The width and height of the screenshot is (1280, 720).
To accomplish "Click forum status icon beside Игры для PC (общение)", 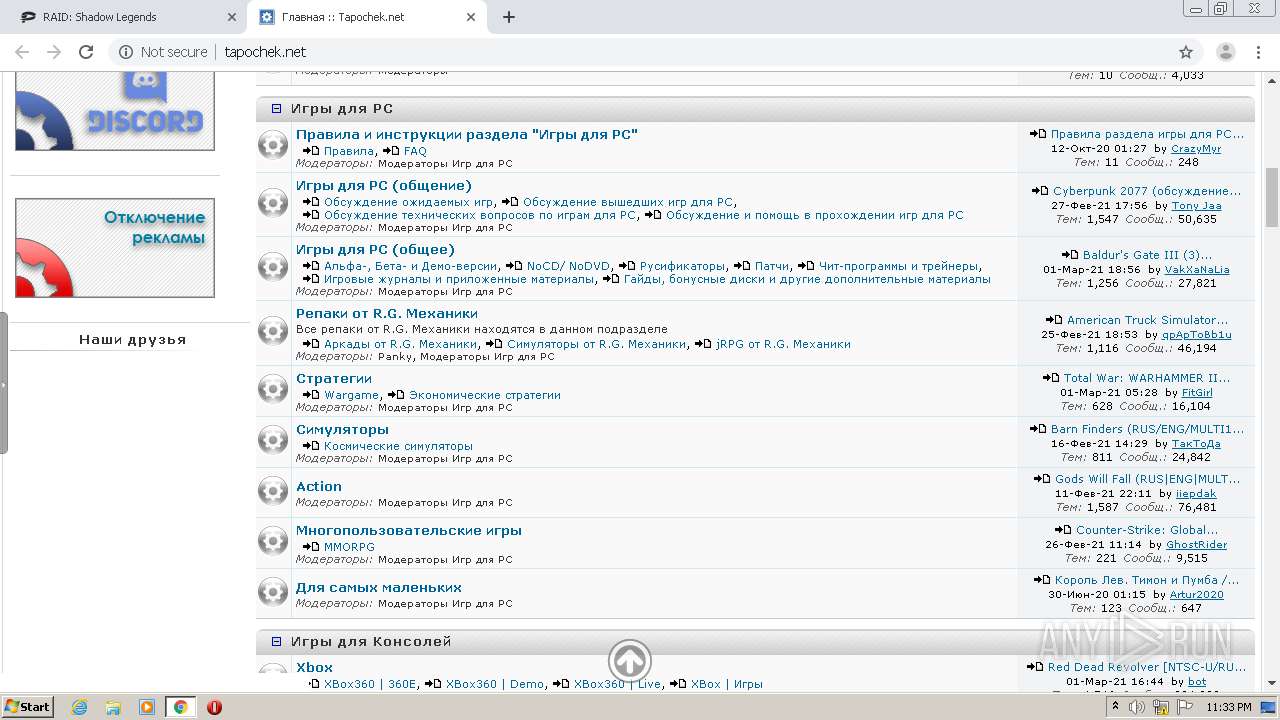I will click(273, 203).
